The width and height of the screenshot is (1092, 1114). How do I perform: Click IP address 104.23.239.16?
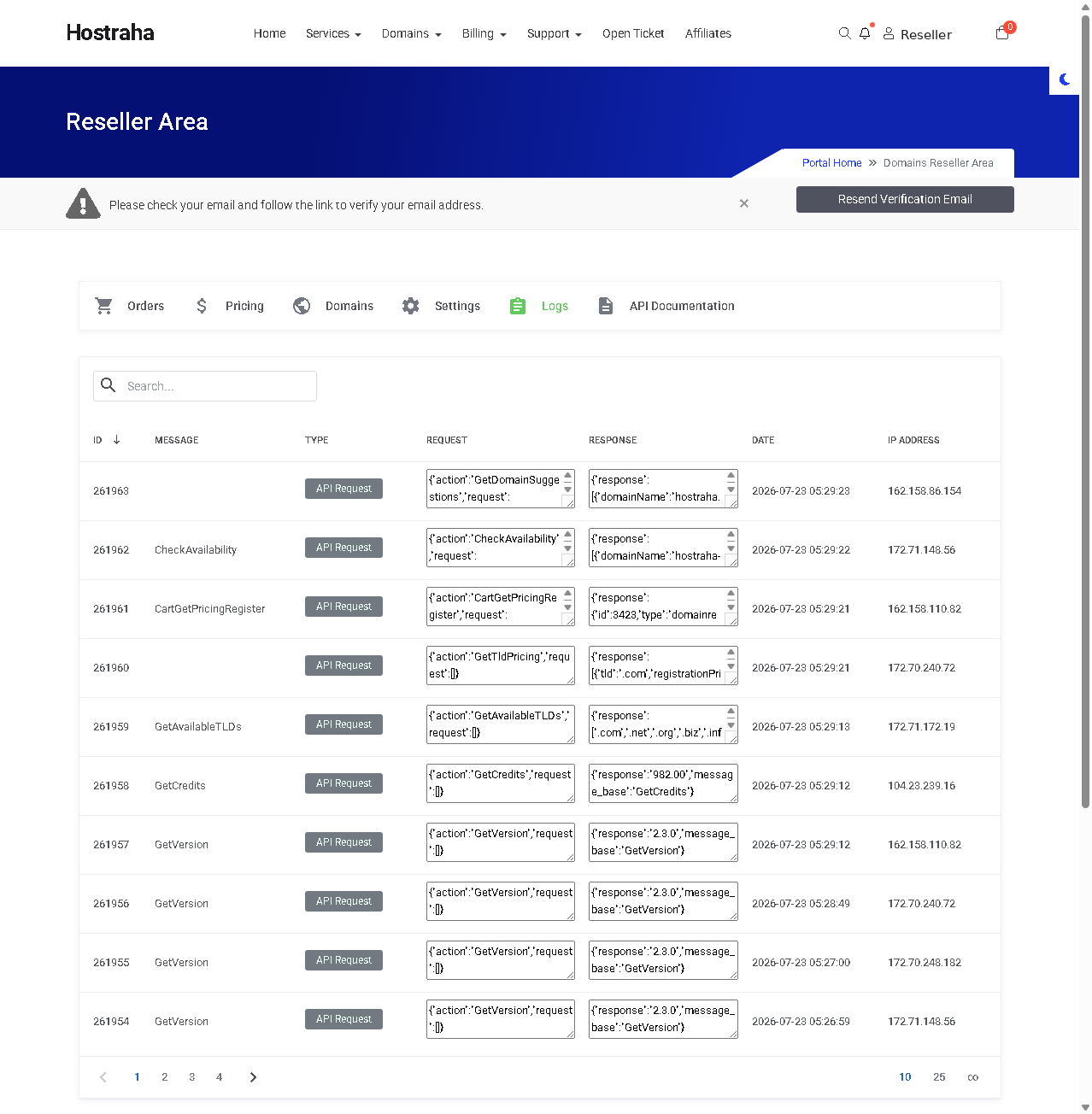point(921,786)
